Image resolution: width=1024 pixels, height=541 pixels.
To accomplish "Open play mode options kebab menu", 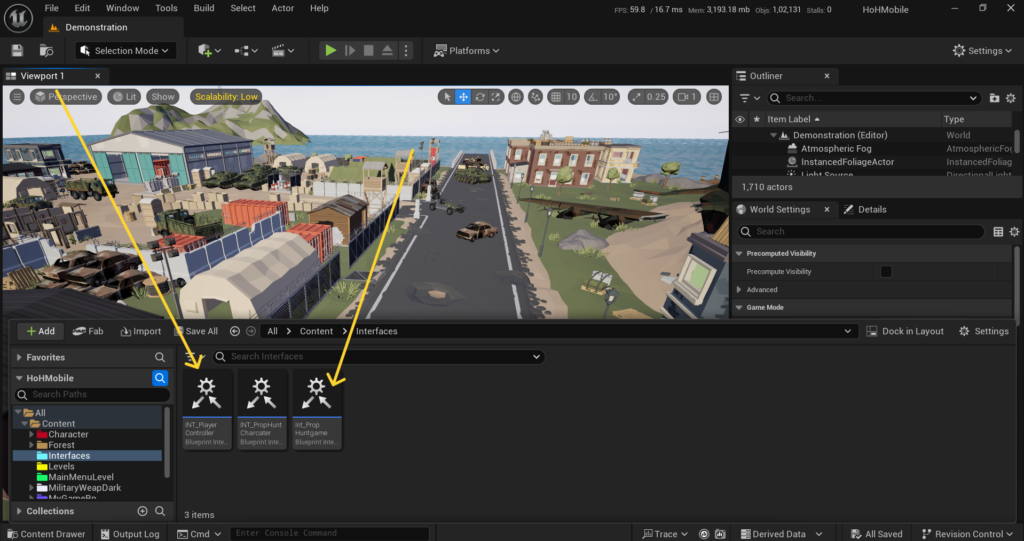I will [x=406, y=50].
